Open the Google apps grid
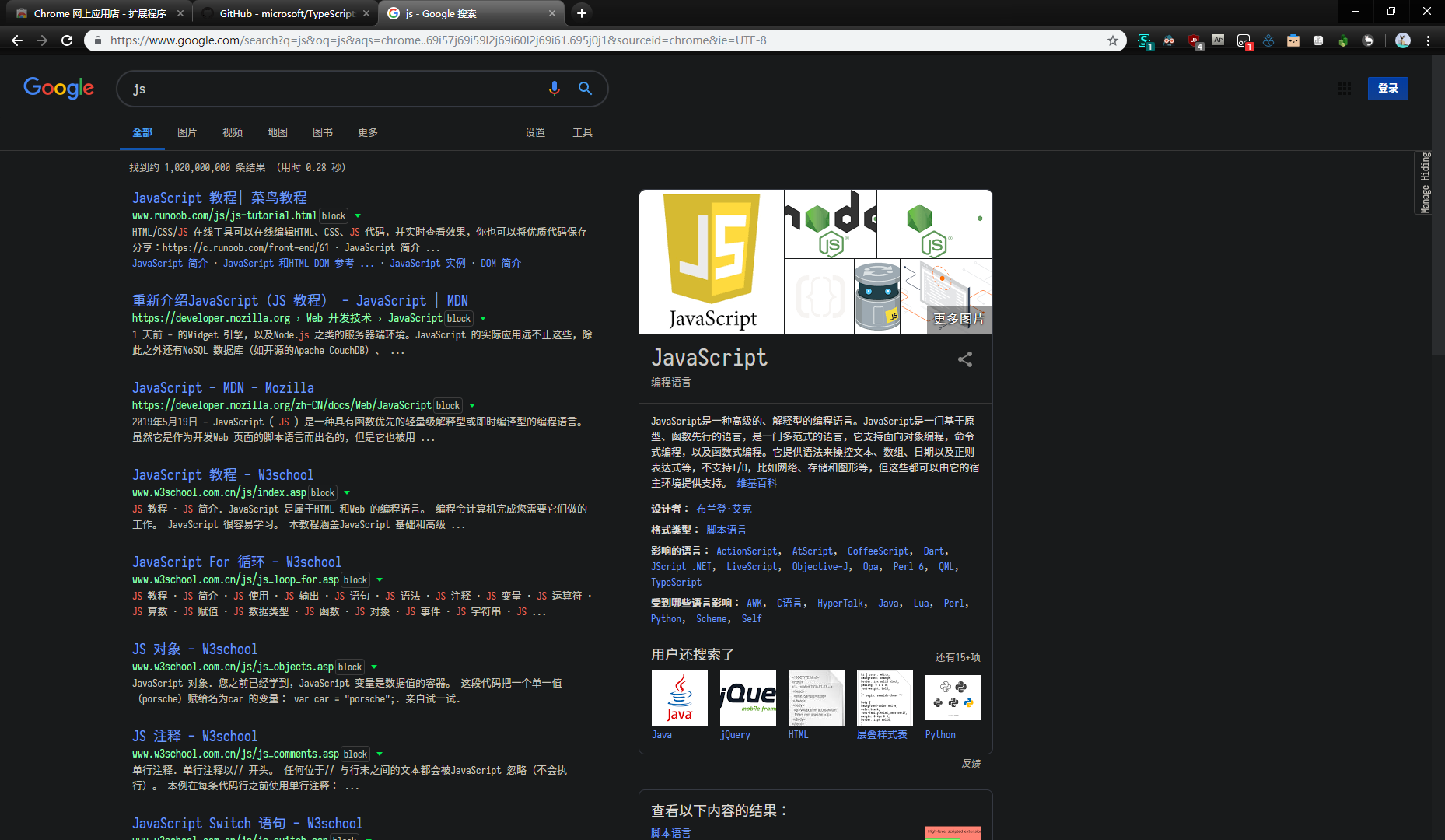This screenshot has height=840, width=1445. (1345, 89)
